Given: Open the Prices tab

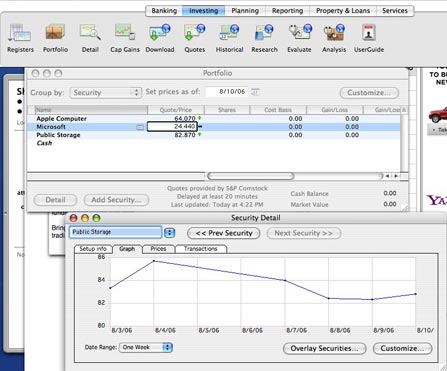Looking at the screenshot, I should [x=158, y=249].
